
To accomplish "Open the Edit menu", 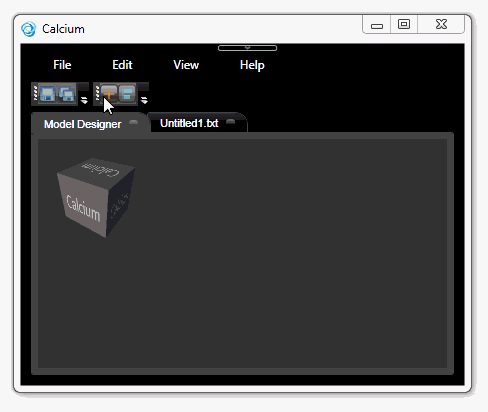I will [x=122, y=65].
